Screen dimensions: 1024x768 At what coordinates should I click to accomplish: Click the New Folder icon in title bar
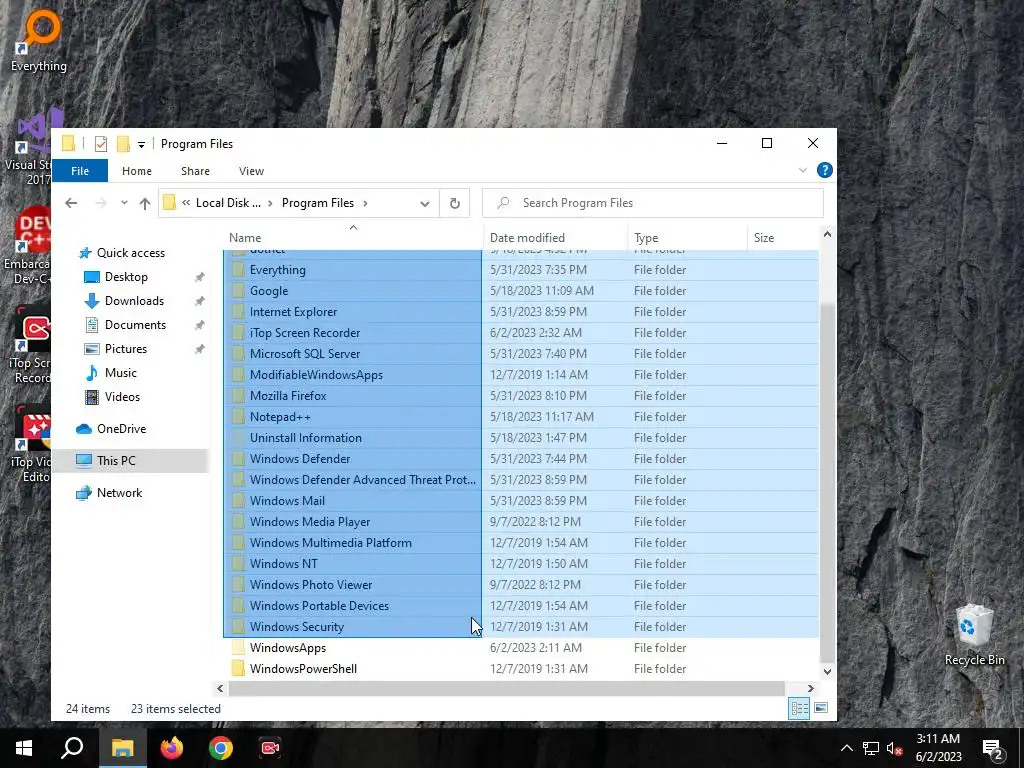click(x=123, y=144)
